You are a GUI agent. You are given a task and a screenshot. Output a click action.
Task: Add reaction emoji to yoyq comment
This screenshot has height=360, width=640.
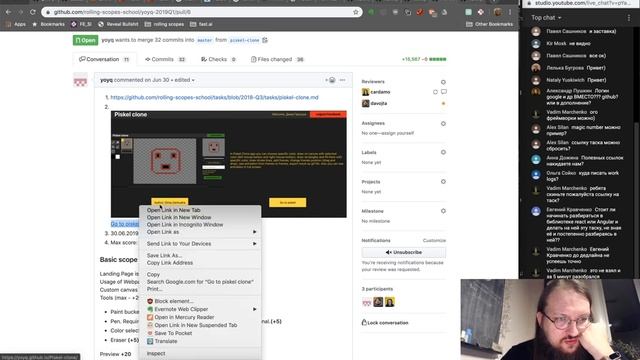point(330,80)
